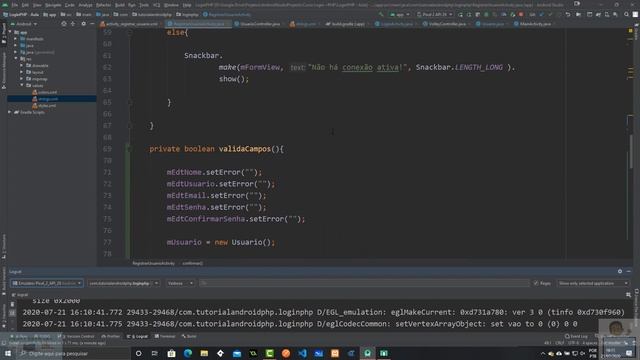Hide the Logcat panel with minus icon
Screen dimensions: 640x360
tap(629, 271)
